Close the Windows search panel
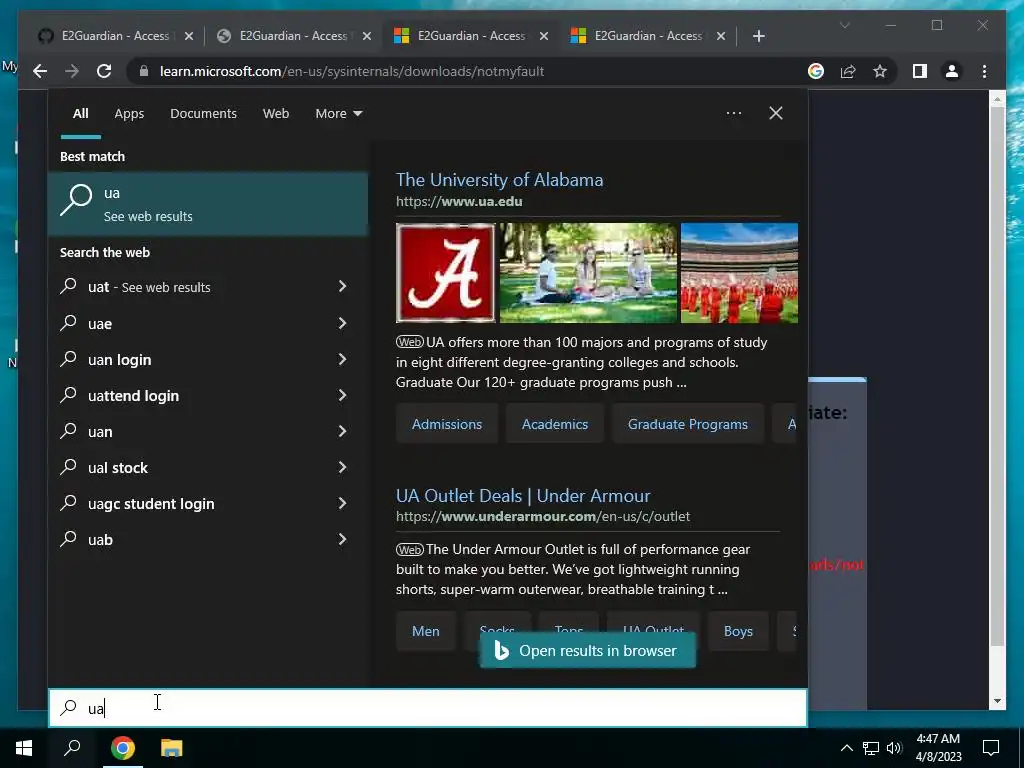Viewport: 1024px width, 768px height. 776,113
